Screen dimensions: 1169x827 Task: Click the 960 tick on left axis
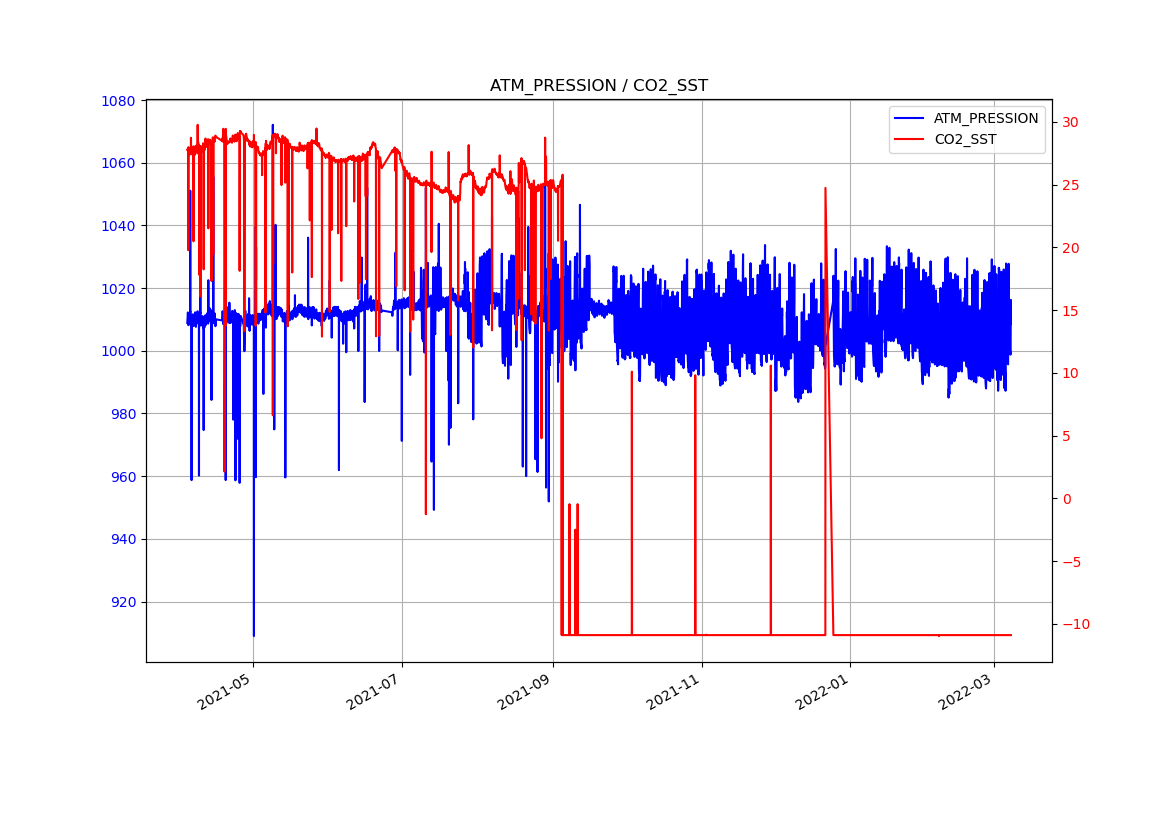122,477
